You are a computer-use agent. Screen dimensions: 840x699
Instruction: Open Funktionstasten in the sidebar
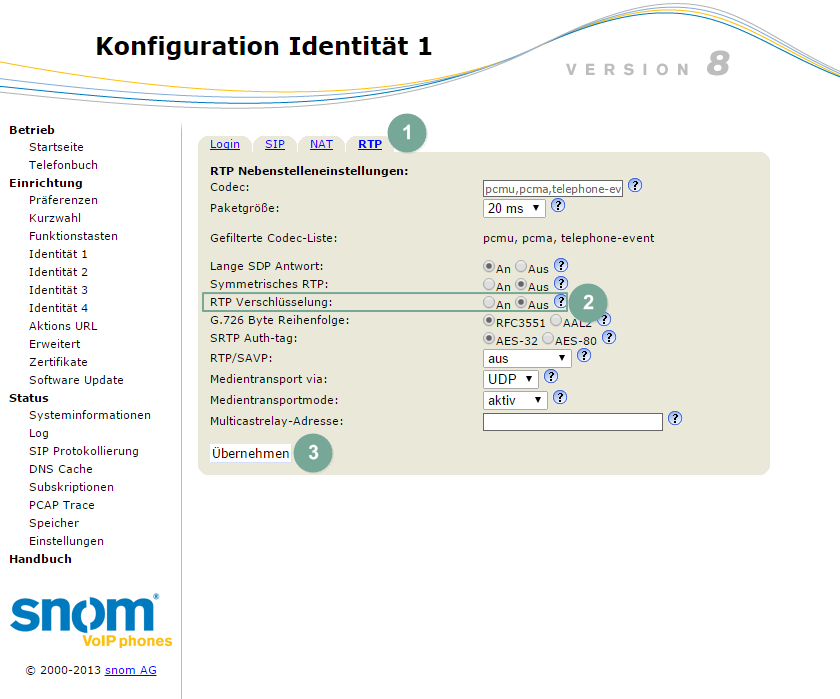(73, 236)
